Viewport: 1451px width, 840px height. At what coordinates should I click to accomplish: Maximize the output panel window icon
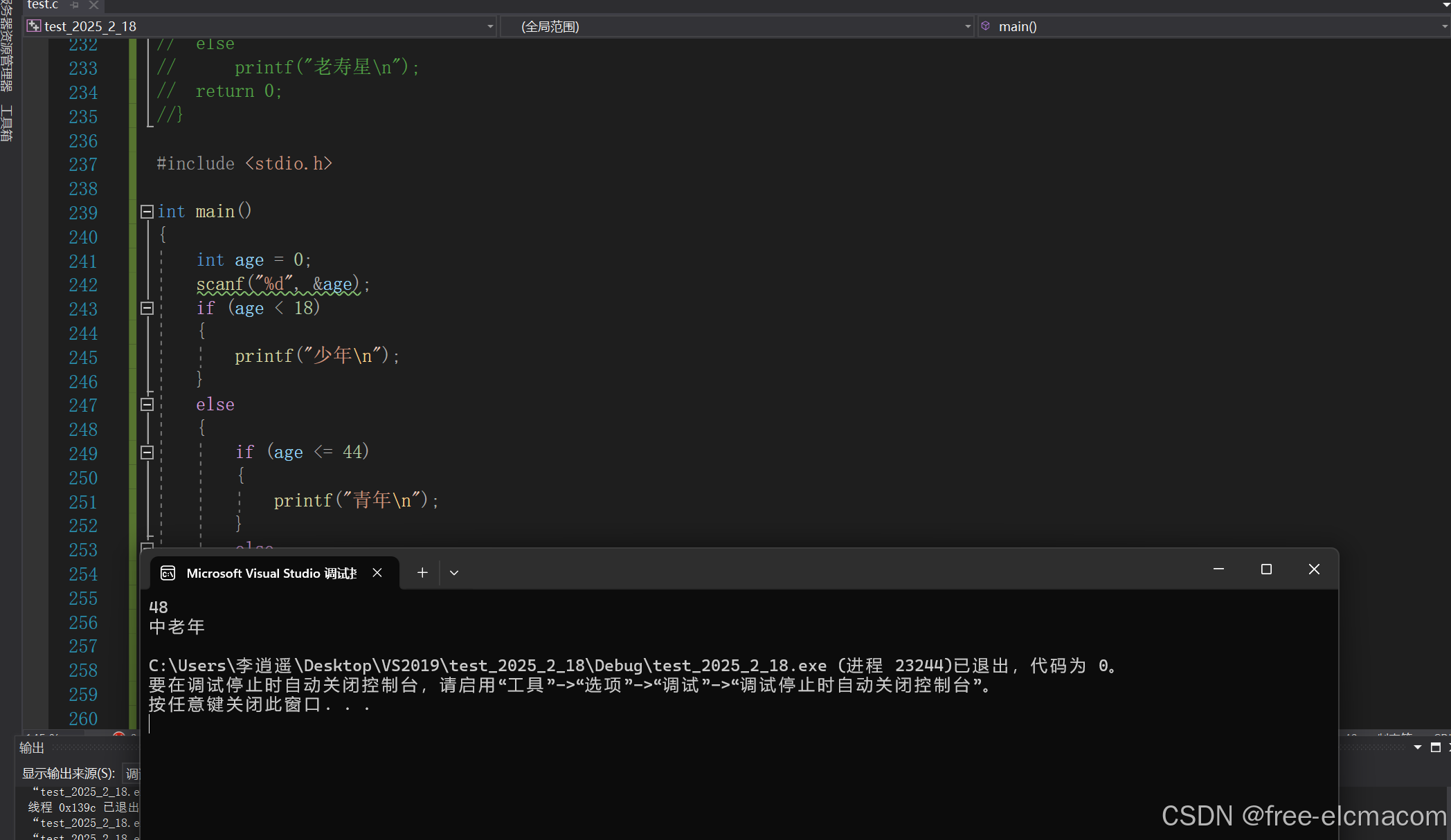(x=1435, y=747)
